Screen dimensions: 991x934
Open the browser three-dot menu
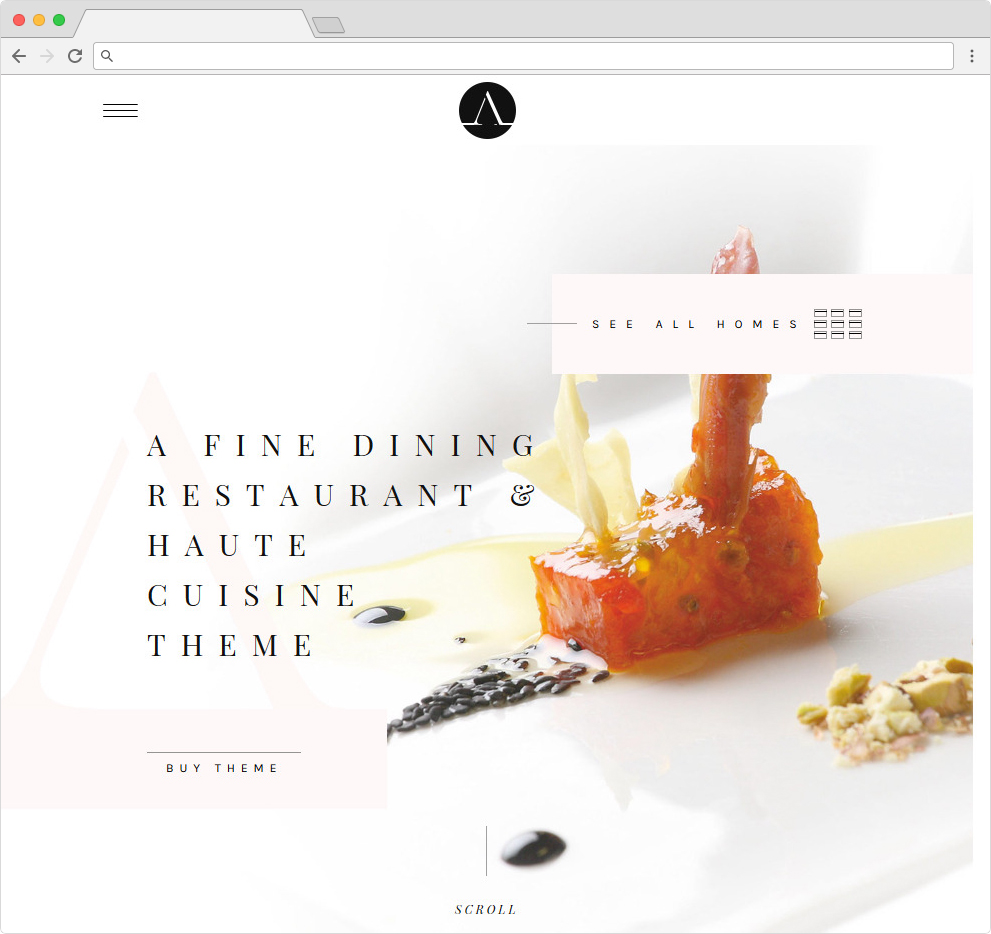pos(971,56)
